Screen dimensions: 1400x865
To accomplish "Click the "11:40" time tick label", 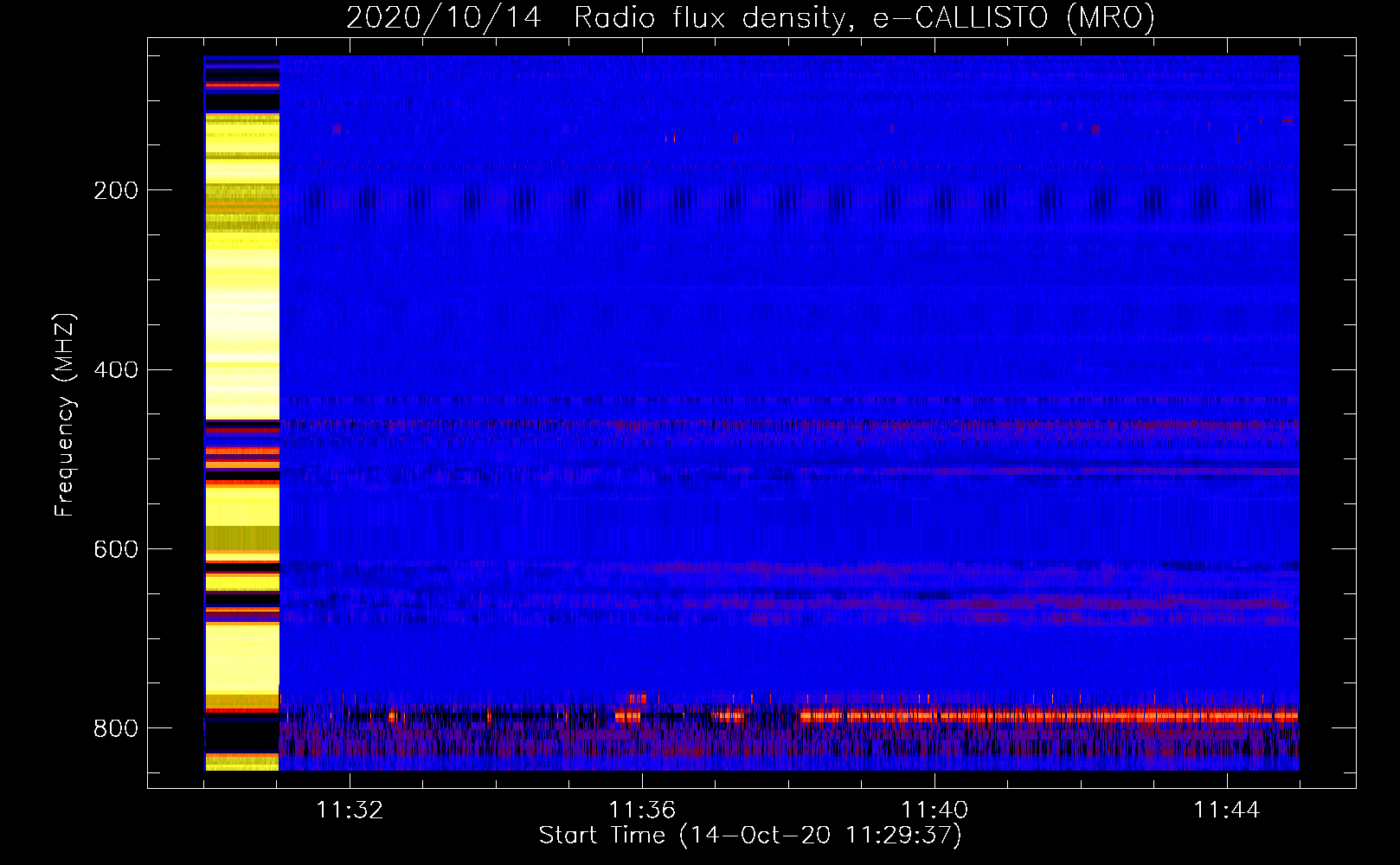I will pyautogui.click(x=934, y=811).
